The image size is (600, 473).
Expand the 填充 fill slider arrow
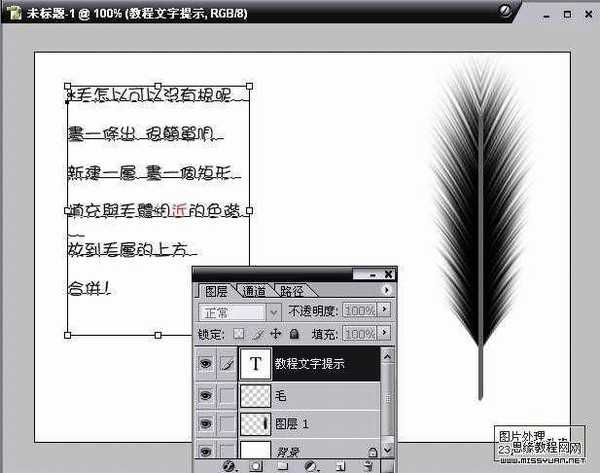(x=384, y=333)
